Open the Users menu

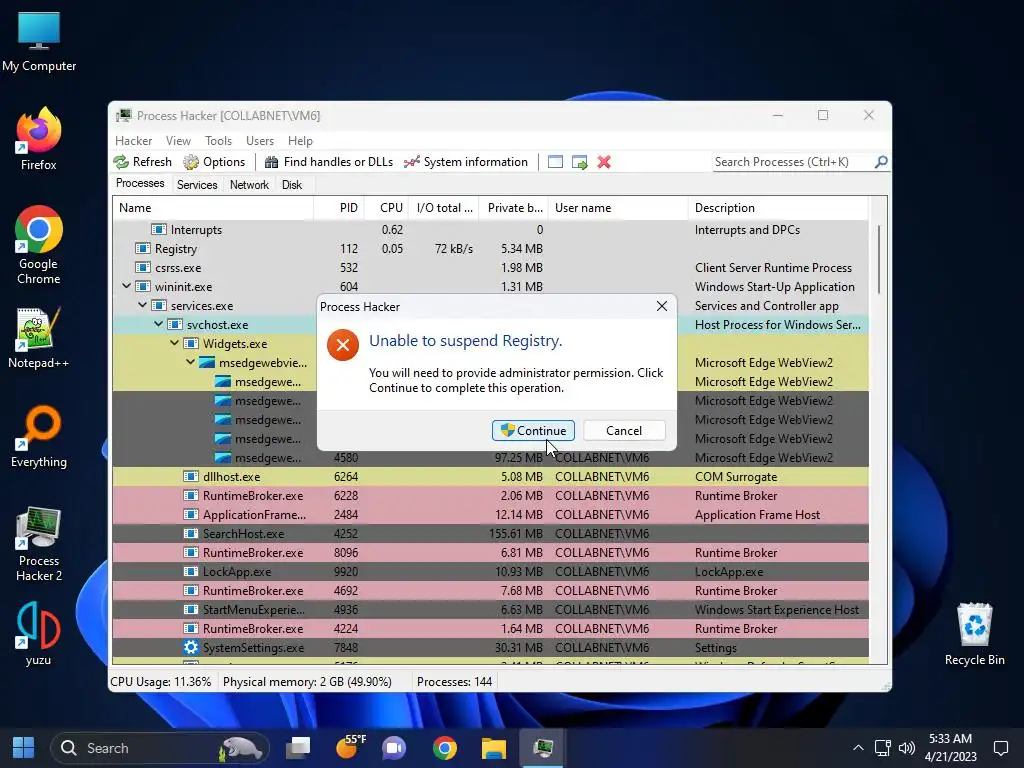tap(260, 140)
